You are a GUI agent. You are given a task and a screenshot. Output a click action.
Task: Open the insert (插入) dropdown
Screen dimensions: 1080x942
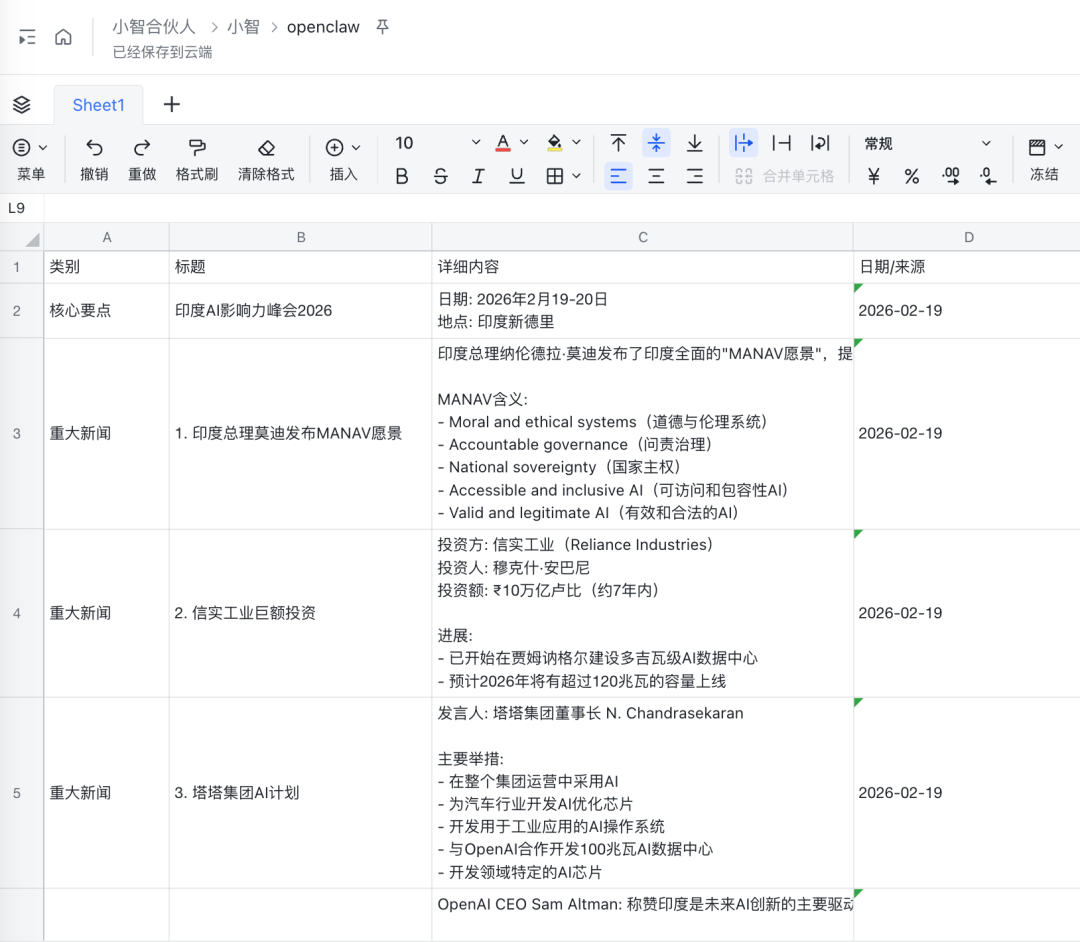(340, 158)
